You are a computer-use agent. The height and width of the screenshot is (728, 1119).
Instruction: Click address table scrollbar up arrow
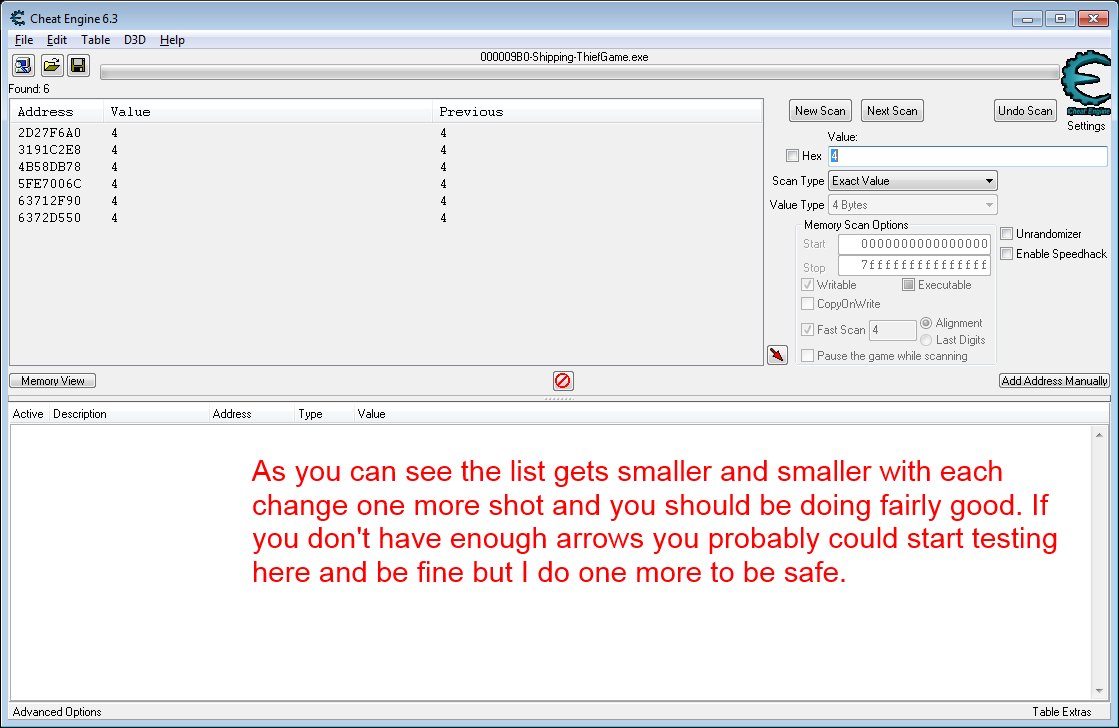click(1099, 435)
